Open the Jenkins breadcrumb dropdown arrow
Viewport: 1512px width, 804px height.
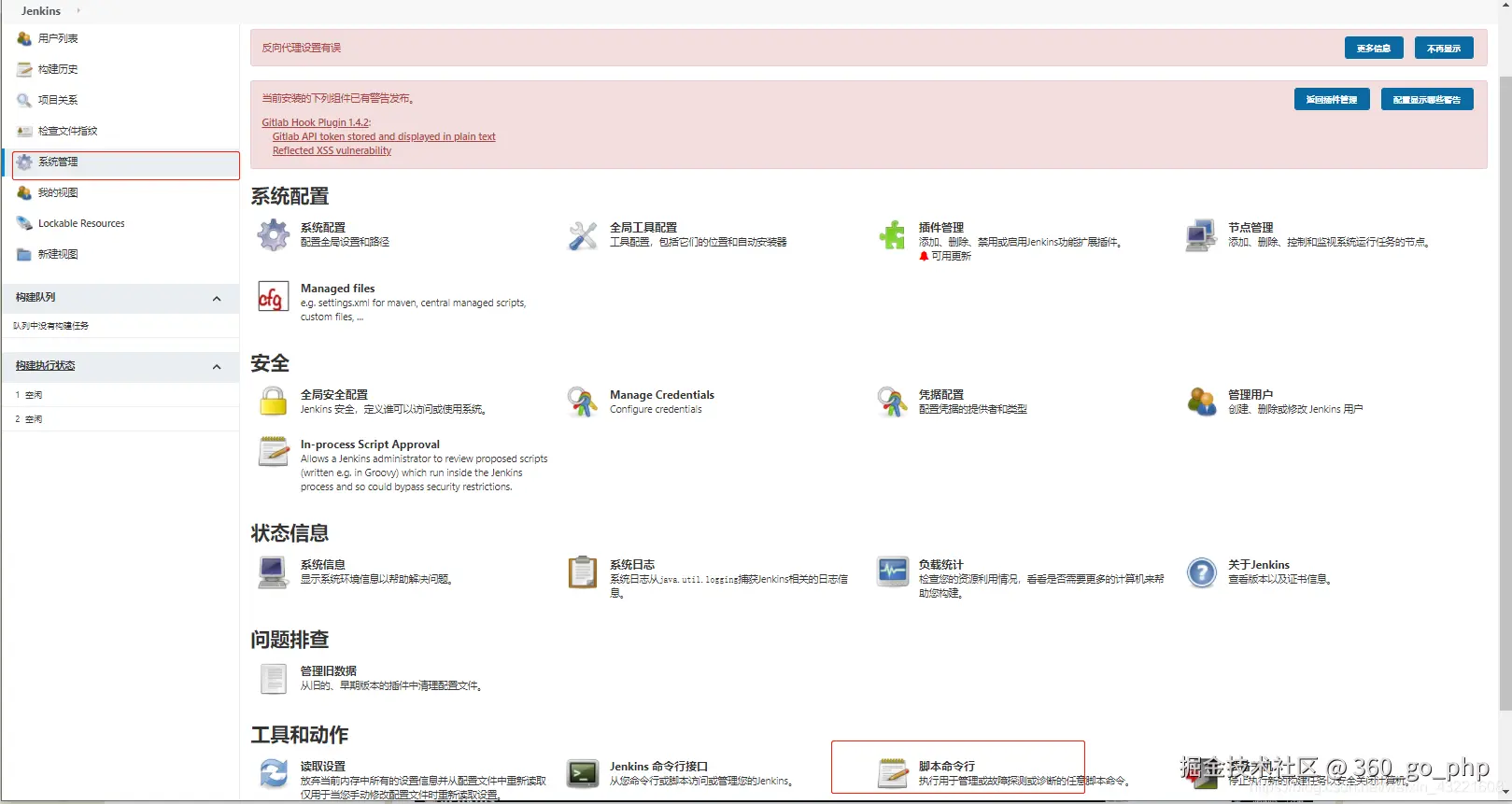coord(78,11)
